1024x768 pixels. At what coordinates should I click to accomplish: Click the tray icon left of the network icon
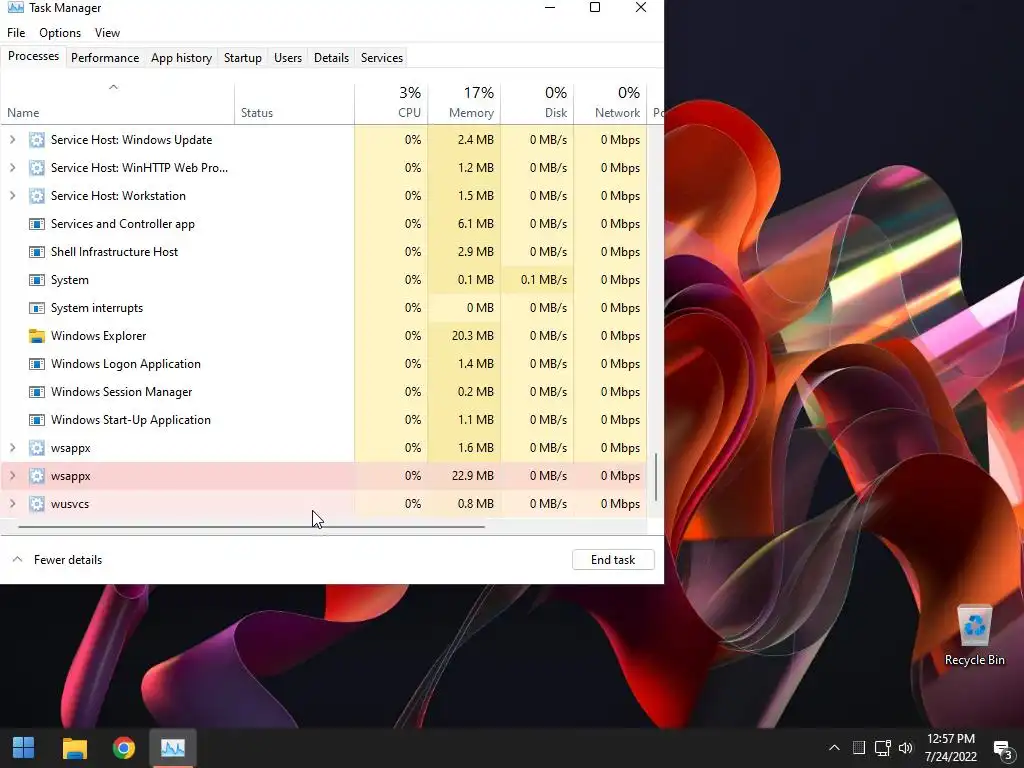click(x=859, y=748)
